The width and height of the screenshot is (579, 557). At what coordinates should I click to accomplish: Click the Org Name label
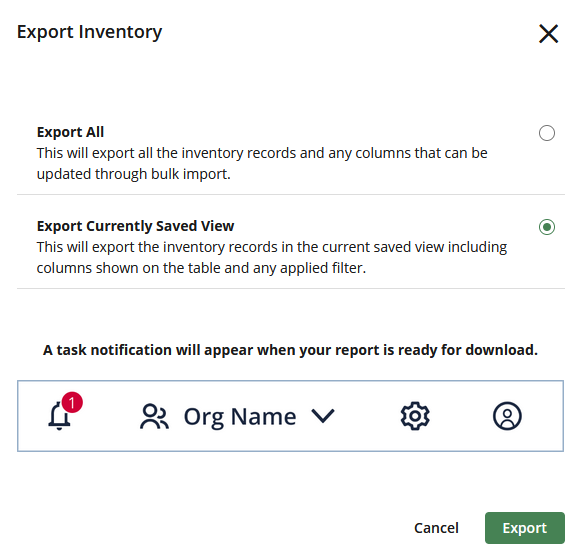(240, 417)
